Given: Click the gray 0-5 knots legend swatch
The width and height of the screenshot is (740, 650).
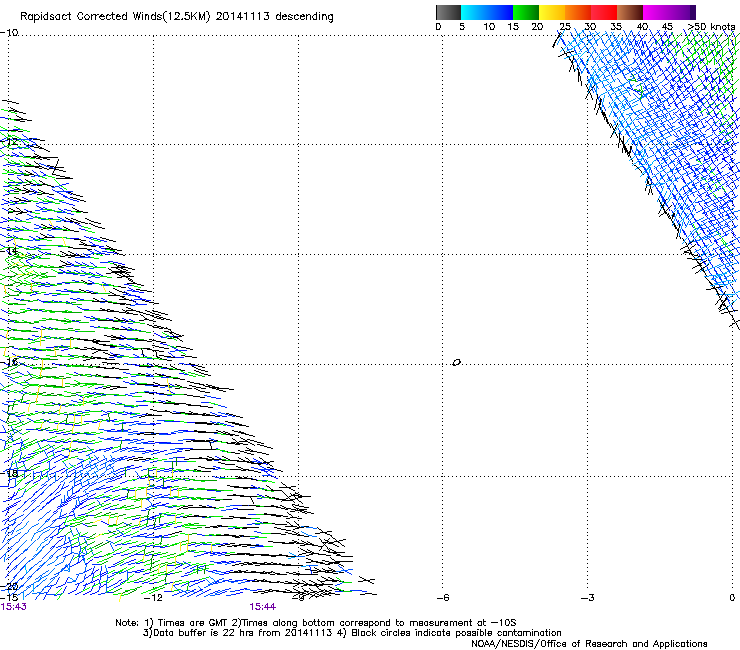Looking at the screenshot, I should (x=448, y=12).
